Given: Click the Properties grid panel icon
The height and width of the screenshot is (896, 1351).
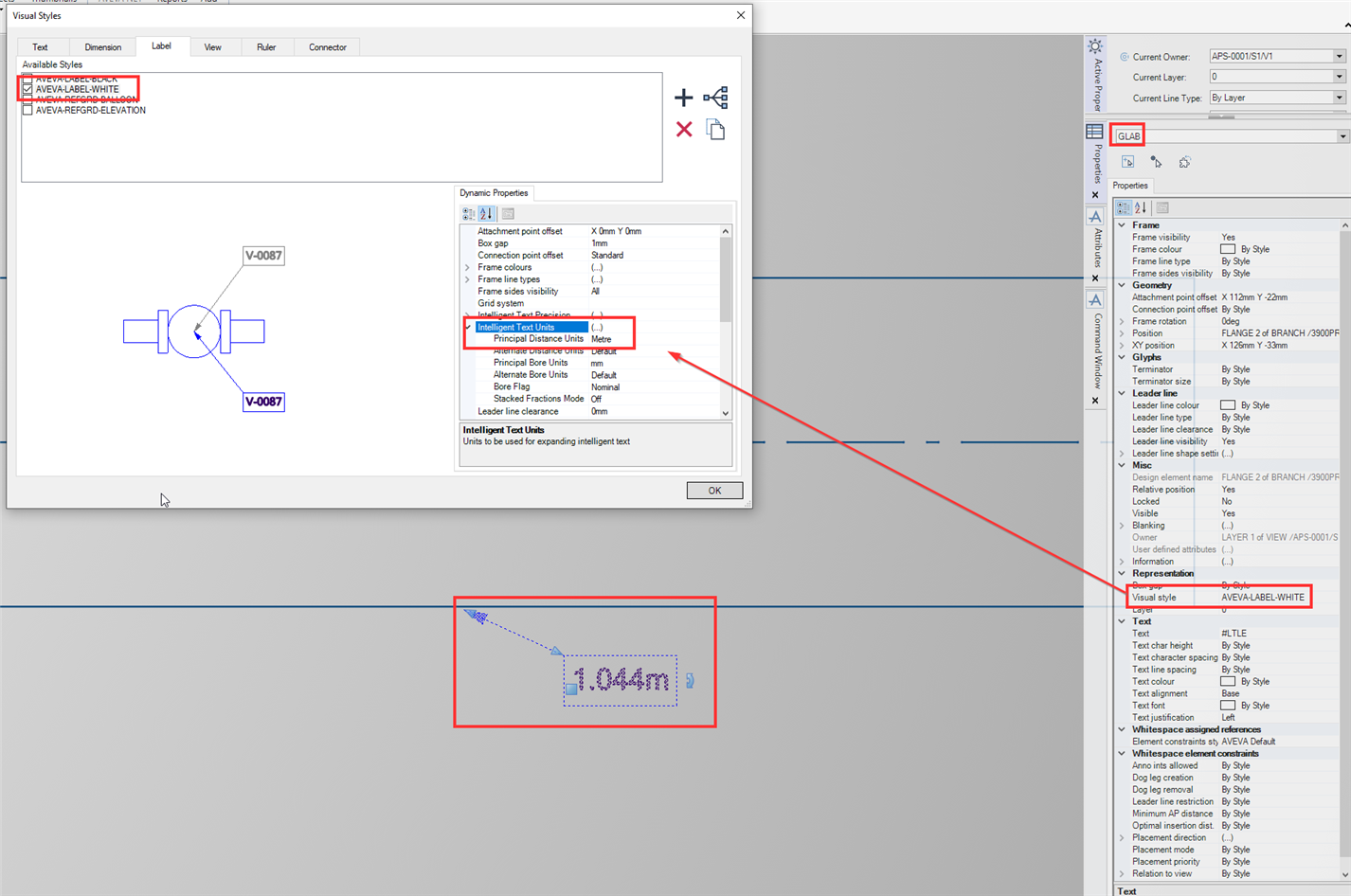Looking at the screenshot, I should point(1095,132).
